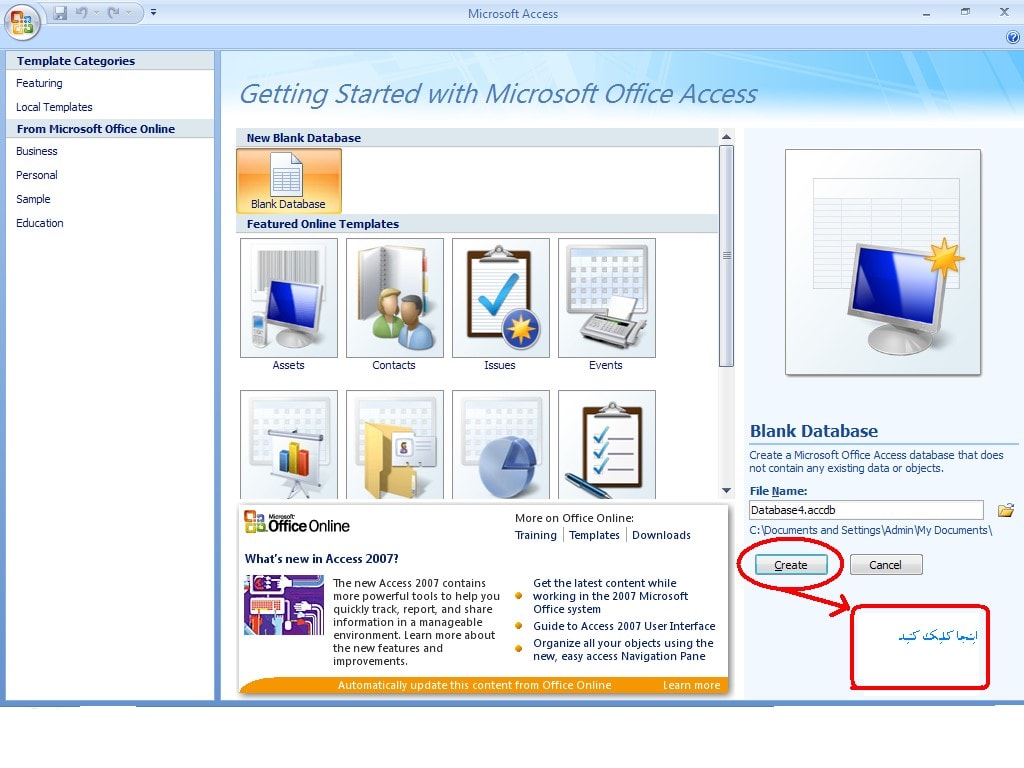This screenshot has width=1024, height=768.
Task: Open the Templates link on Office Online
Action: coord(594,535)
